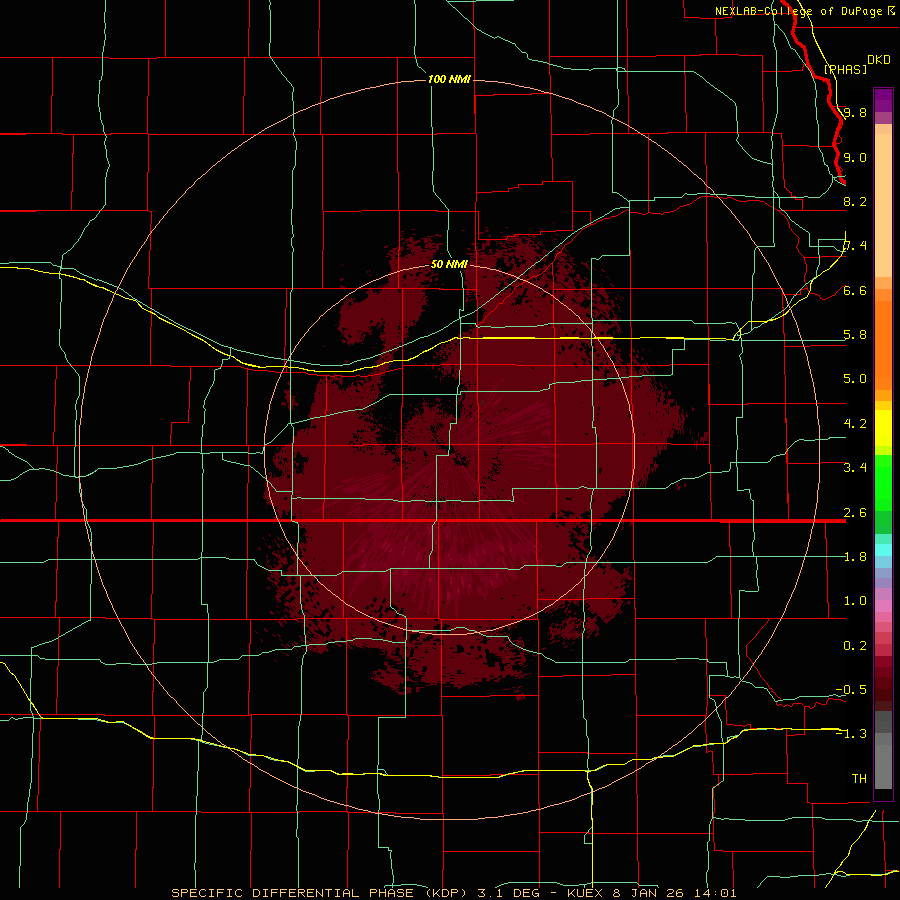Click the 9.0 value on the legend
The width and height of the screenshot is (900, 900).
point(855,157)
